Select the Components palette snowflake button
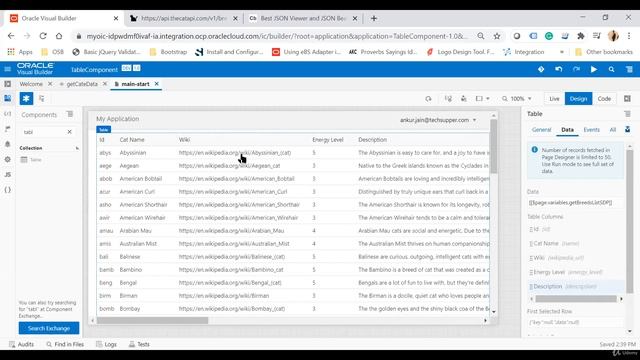The image size is (640, 360). click(x=26, y=98)
